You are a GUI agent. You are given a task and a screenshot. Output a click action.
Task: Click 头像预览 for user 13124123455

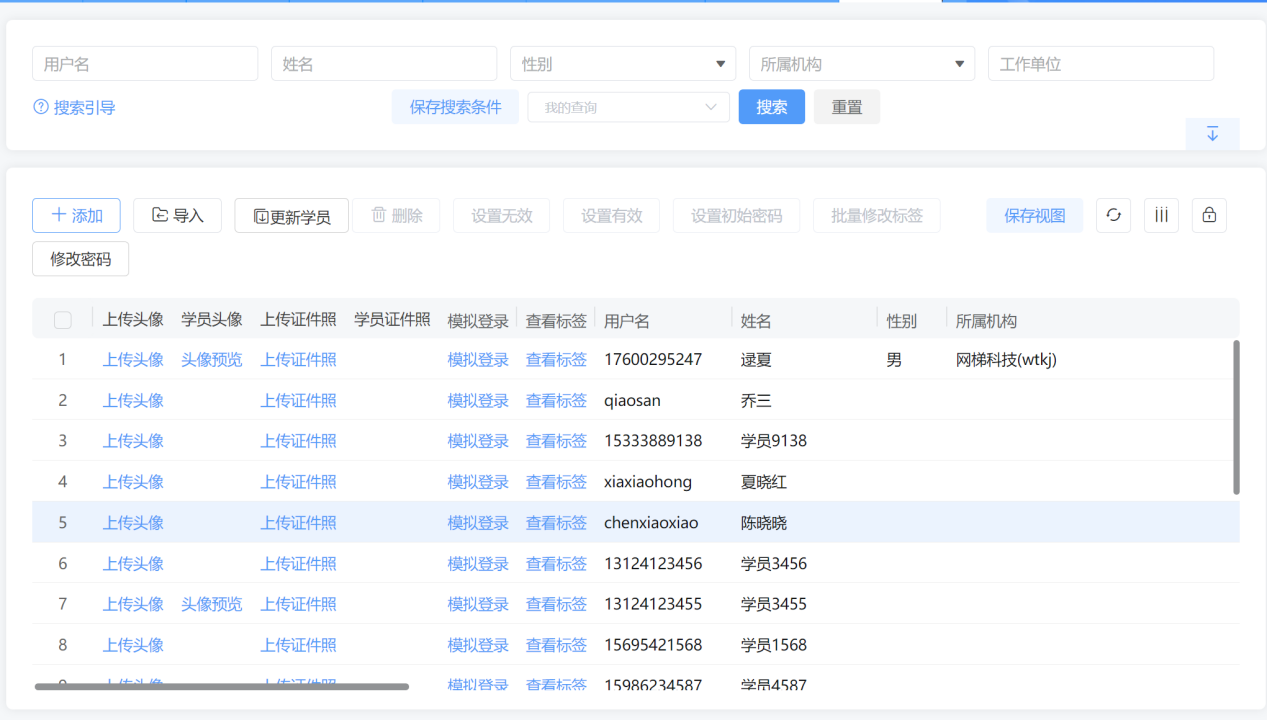[x=212, y=604]
